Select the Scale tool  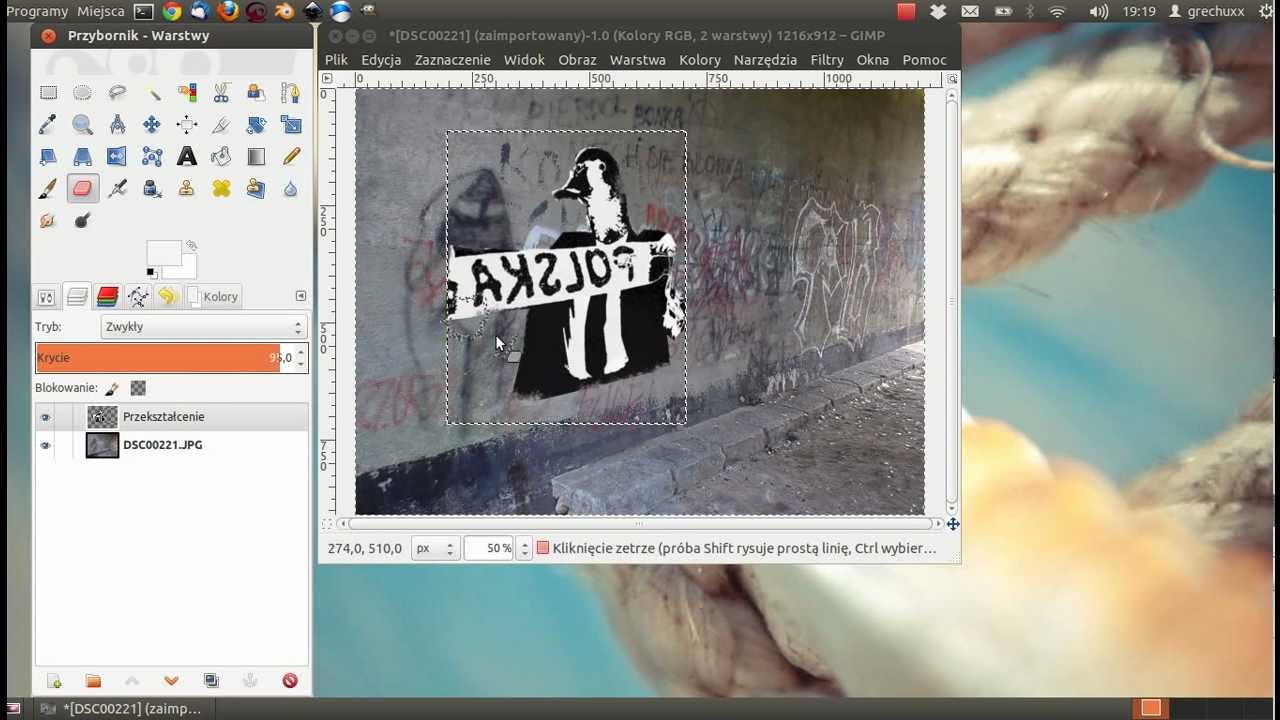[291, 125]
